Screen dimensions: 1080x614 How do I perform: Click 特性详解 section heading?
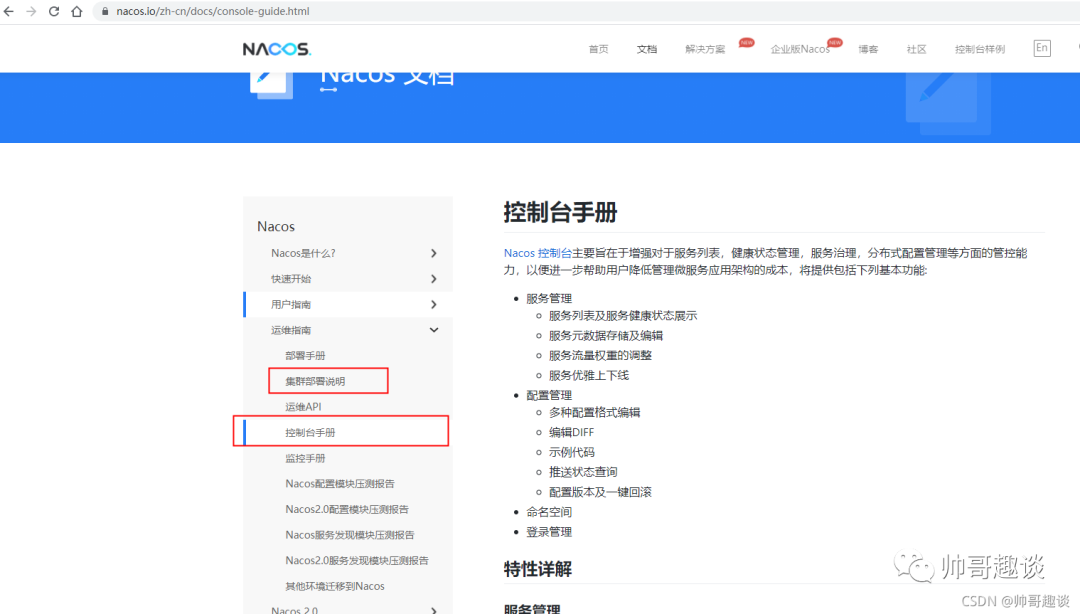coord(538,569)
